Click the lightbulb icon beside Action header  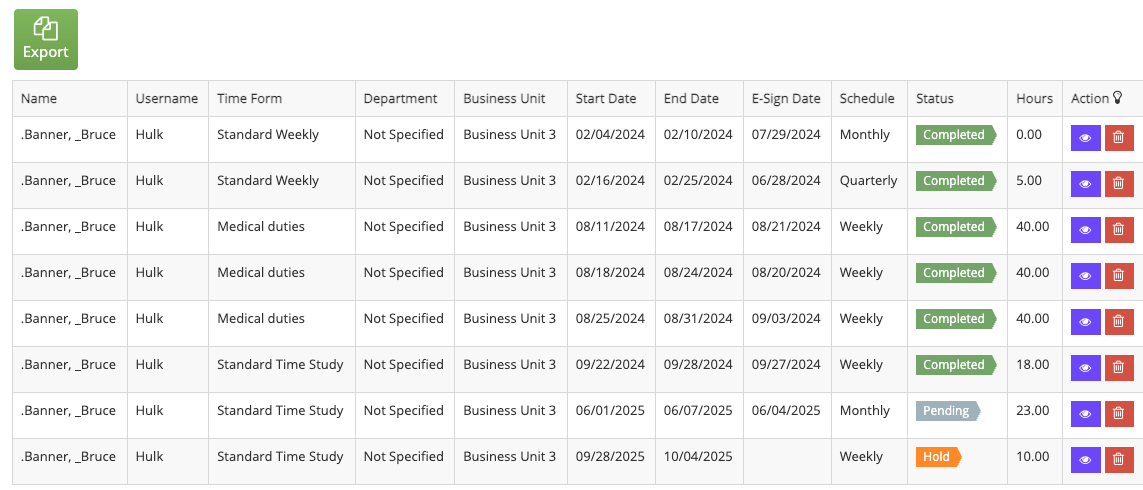1117,98
